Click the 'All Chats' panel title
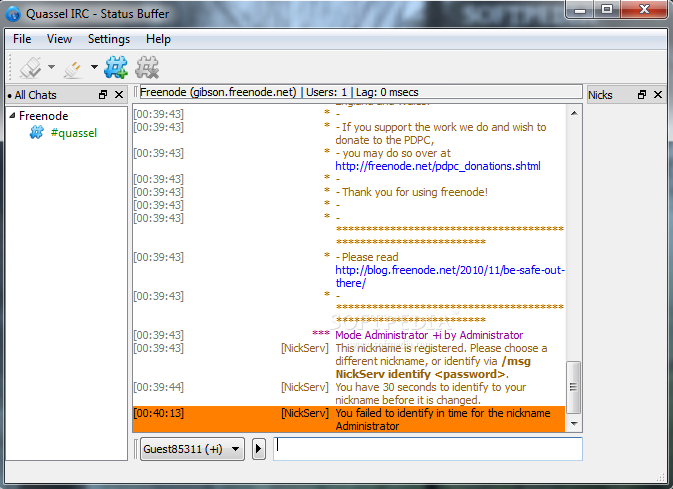 [36, 95]
